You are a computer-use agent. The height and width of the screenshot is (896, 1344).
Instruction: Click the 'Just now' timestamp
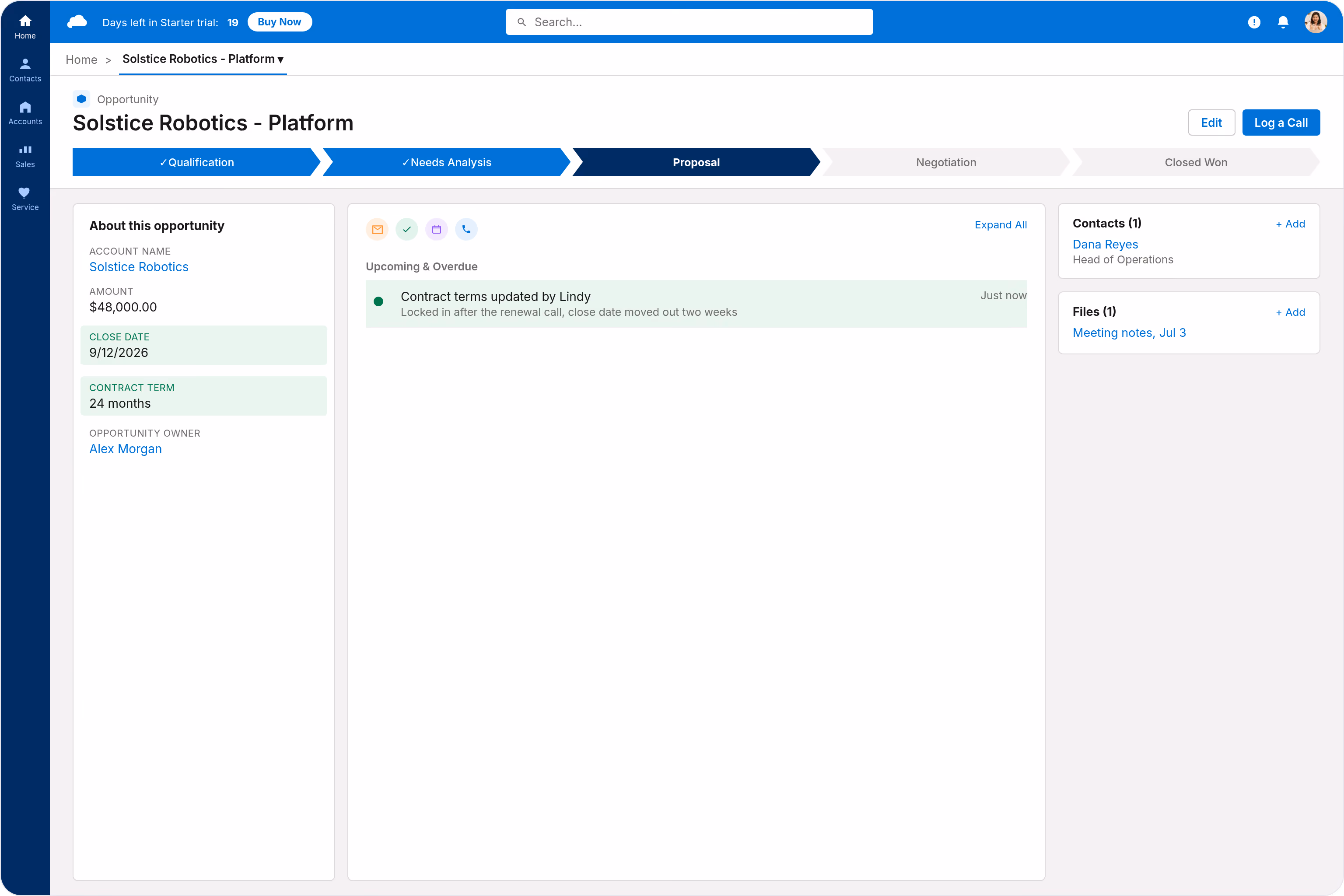tap(1004, 295)
